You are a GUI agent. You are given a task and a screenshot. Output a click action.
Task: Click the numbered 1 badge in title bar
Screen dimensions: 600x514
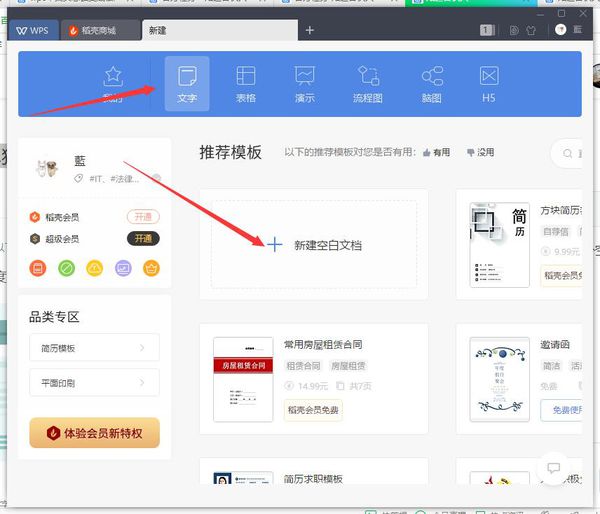[x=486, y=30]
